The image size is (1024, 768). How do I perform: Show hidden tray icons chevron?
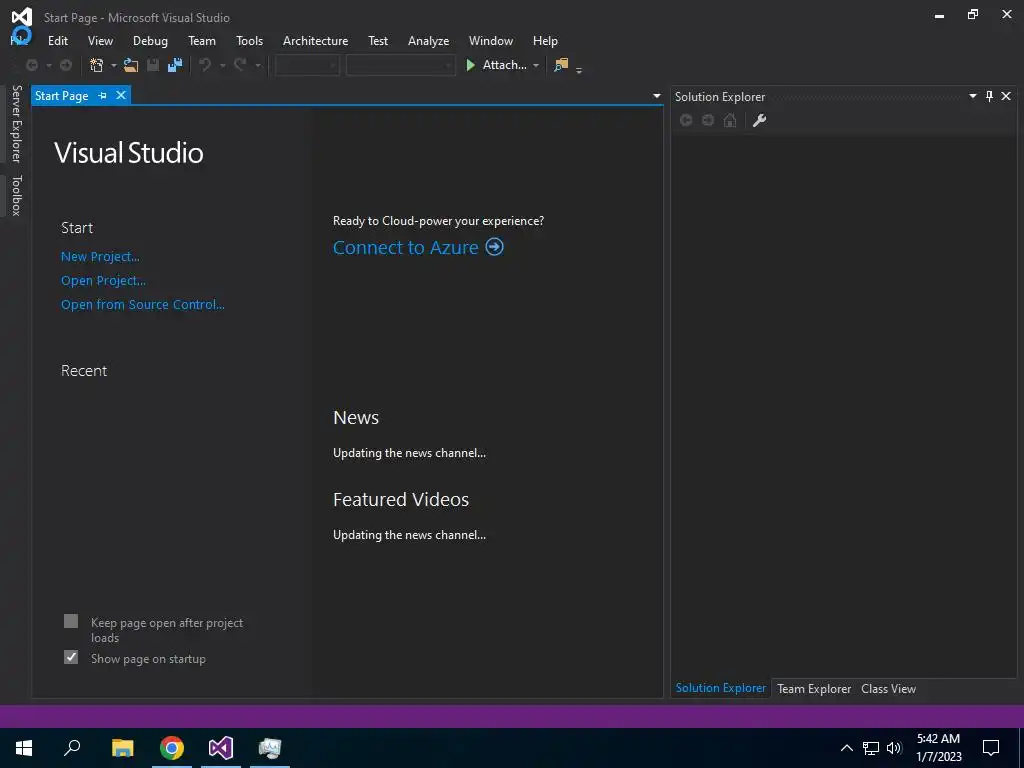[x=846, y=748]
